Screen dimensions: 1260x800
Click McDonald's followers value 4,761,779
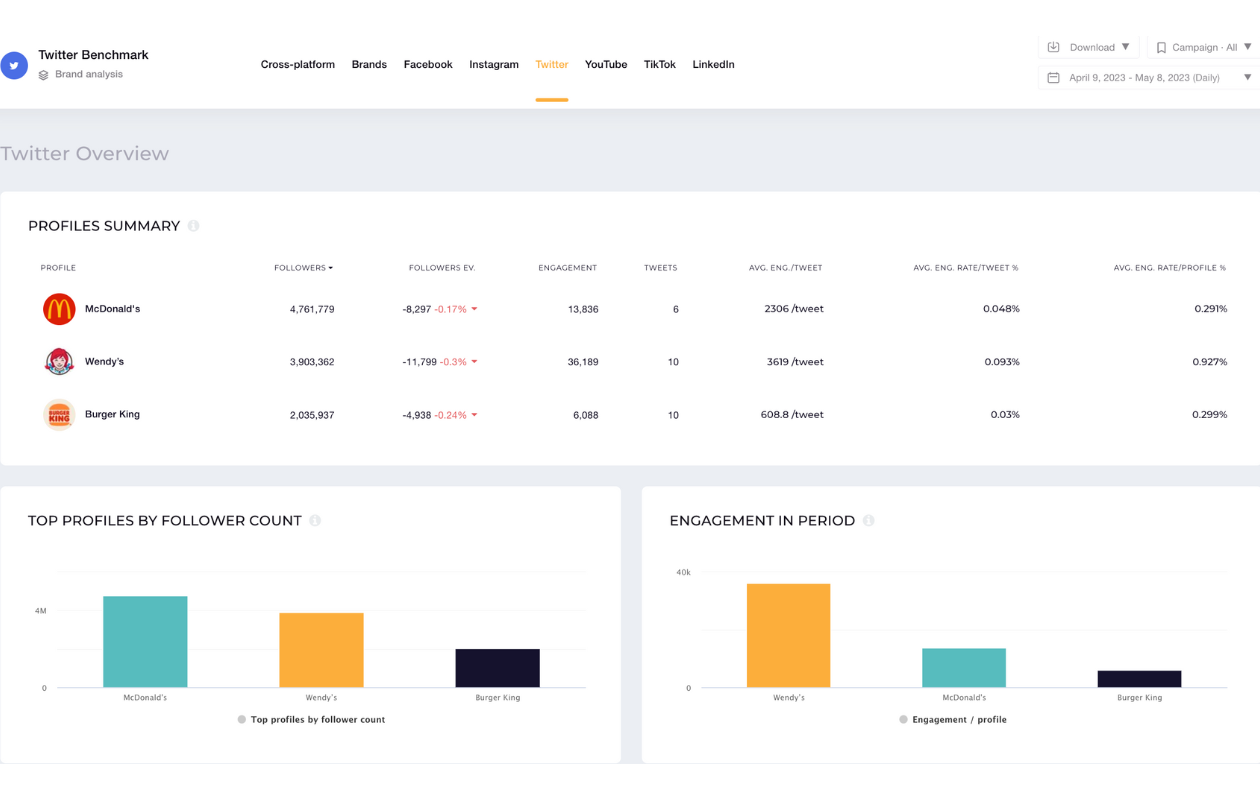click(312, 310)
